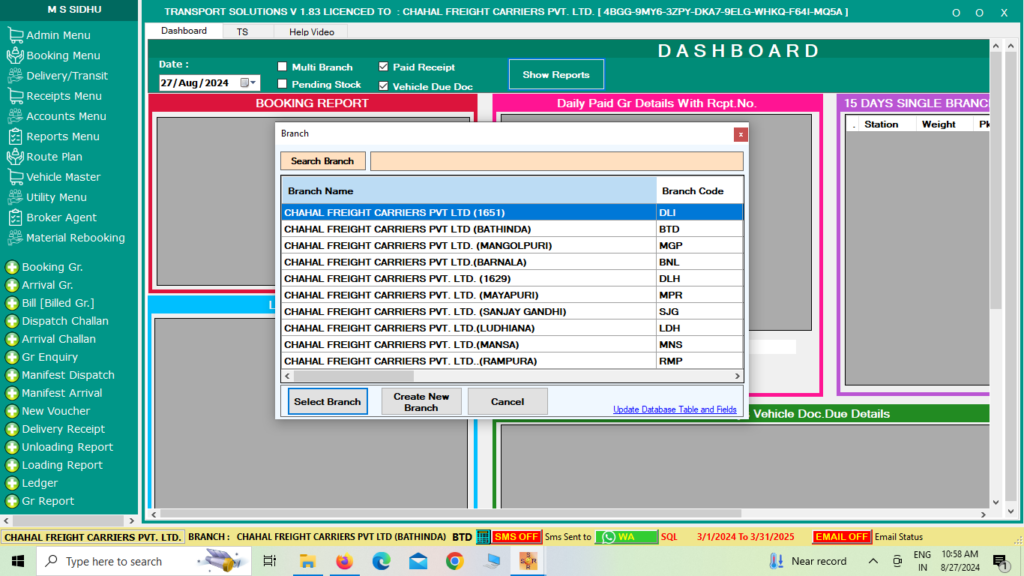Open the TS tab
The image size is (1024, 576).
242,32
